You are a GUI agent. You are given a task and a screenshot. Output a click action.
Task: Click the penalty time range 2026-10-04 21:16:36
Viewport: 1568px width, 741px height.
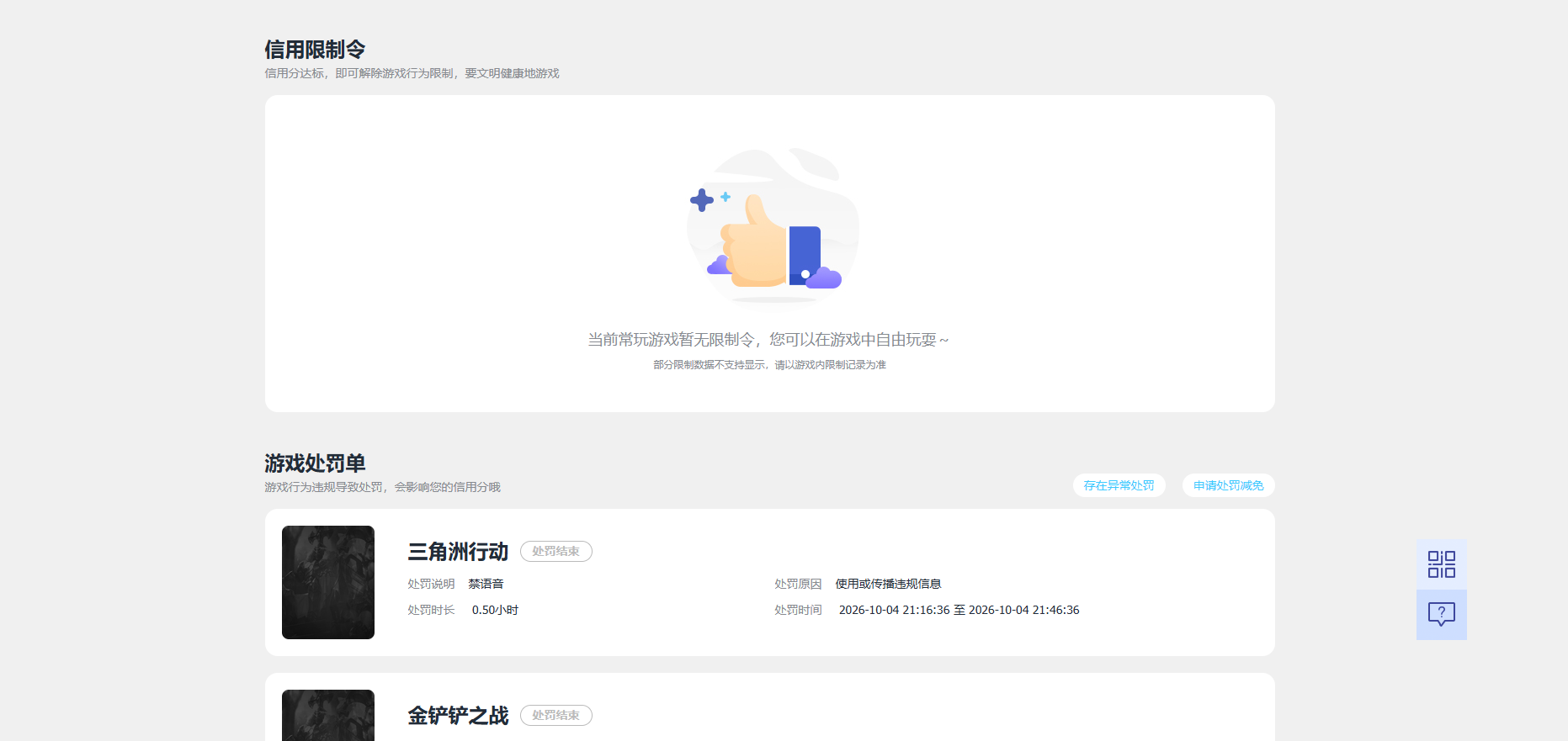(x=959, y=610)
